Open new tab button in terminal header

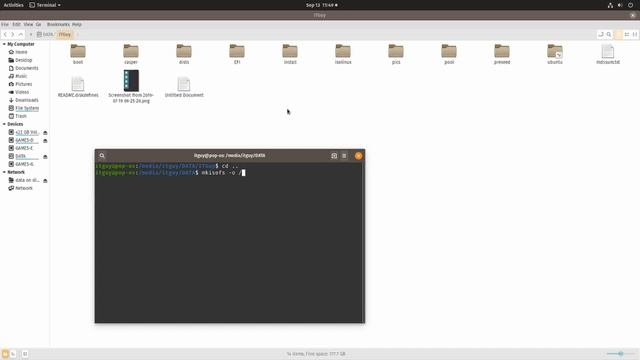(334, 156)
